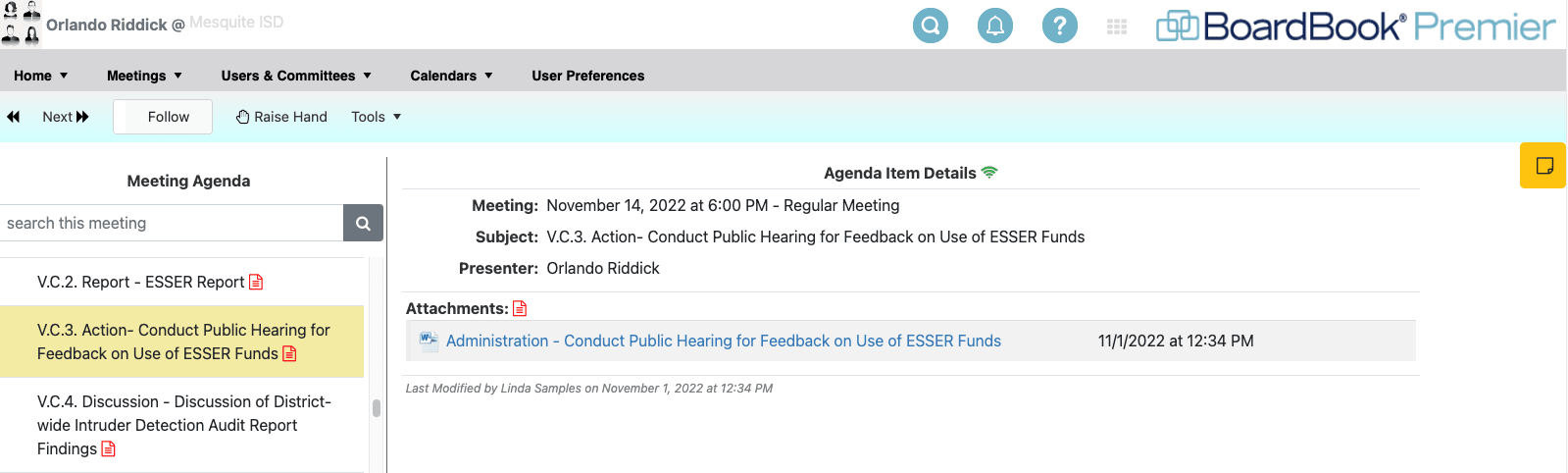Open the notifications bell icon
1568x473 pixels.
(994, 26)
